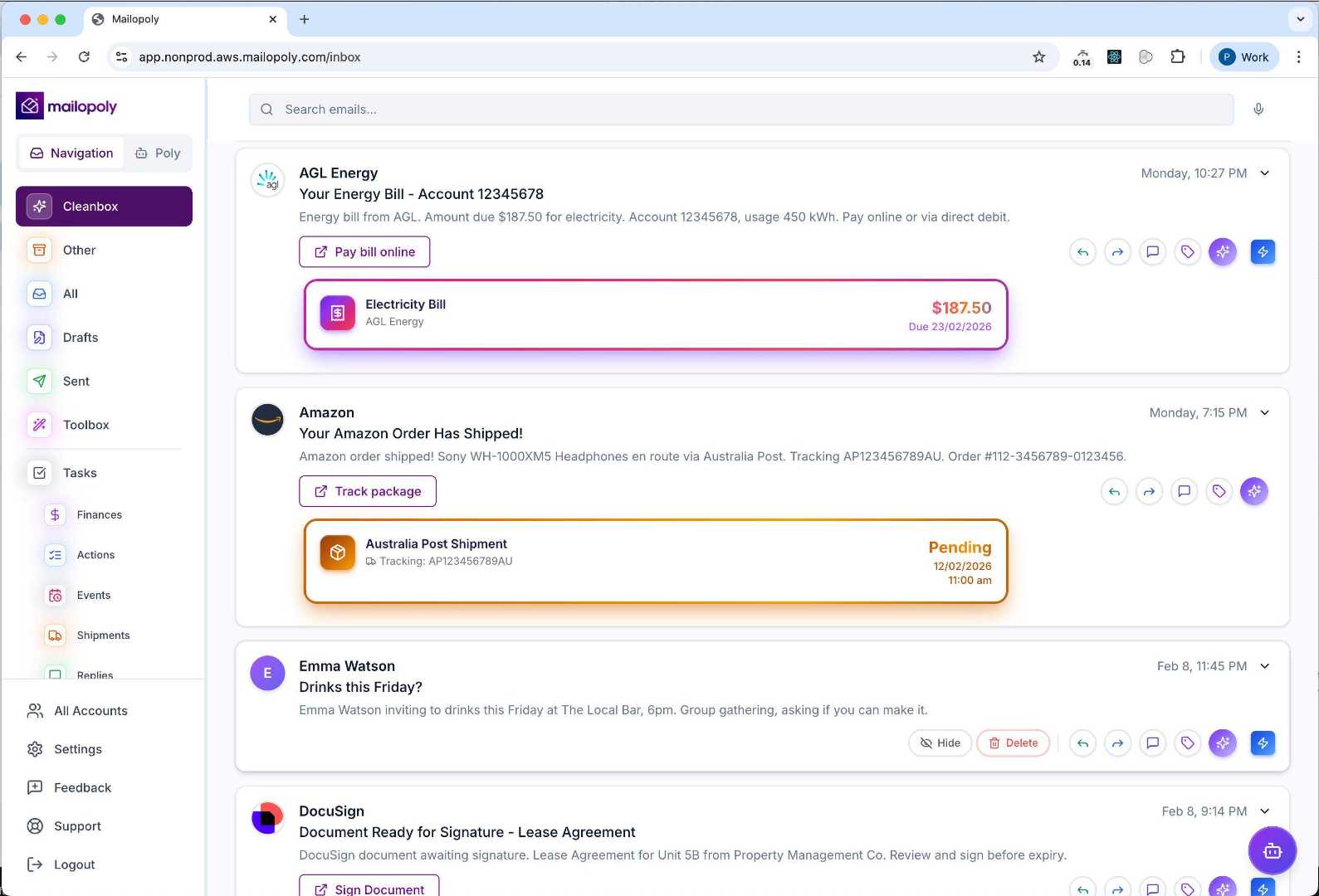
Task: Click the tag label icon on AGL Energy email
Action: 1188,252
